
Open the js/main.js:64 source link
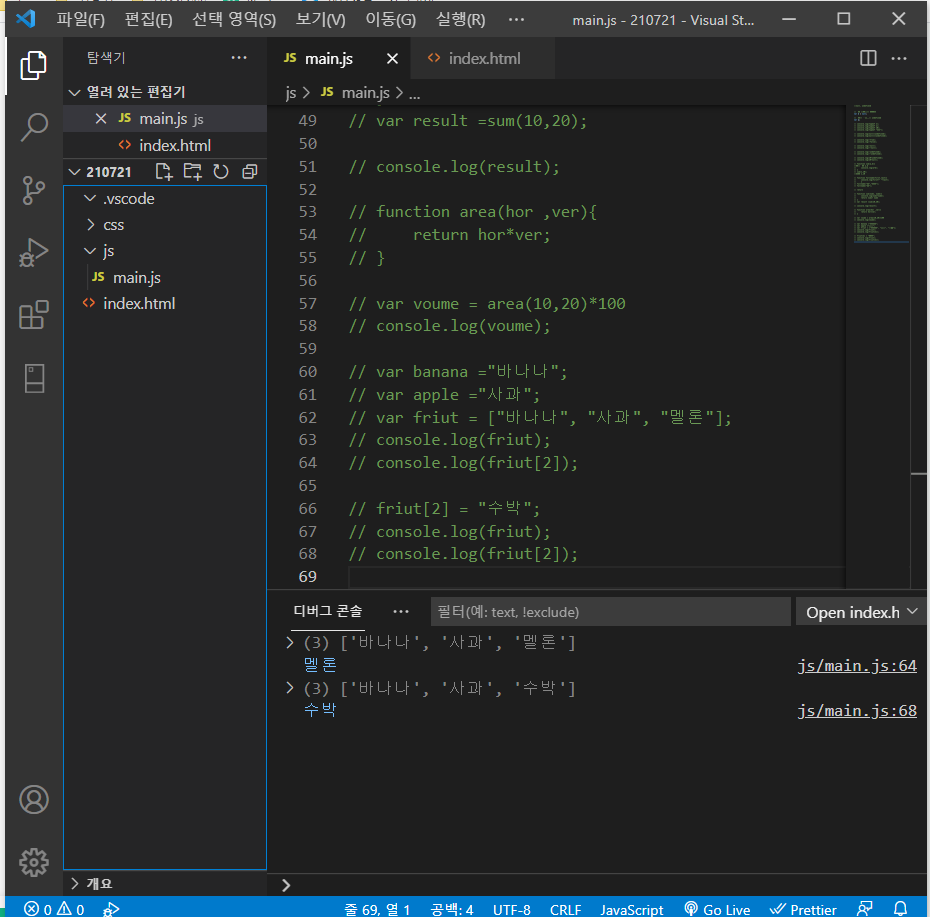pyautogui.click(x=856, y=666)
